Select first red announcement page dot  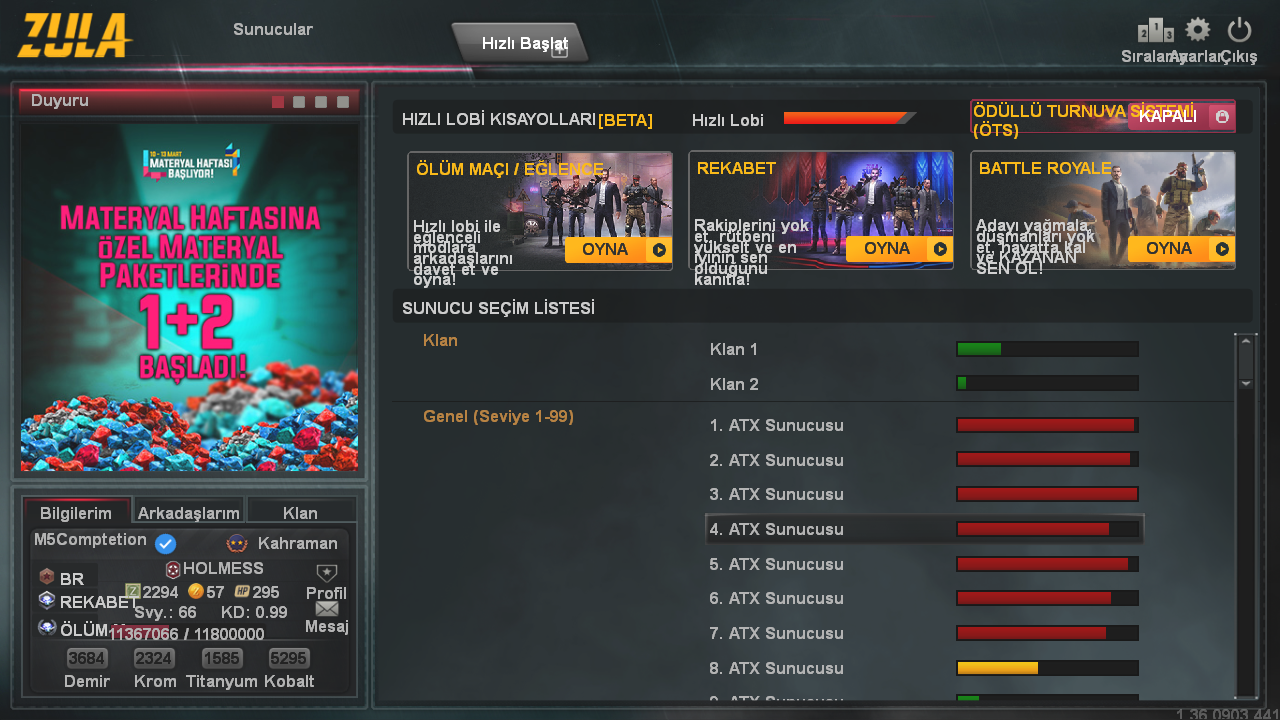click(x=278, y=102)
